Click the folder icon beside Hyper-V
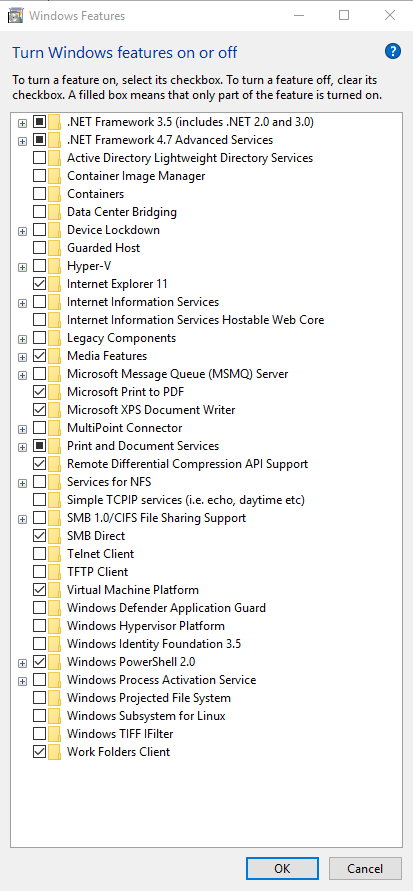Image resolution: width=413 pixels, height=891 pixels. point(55,266)
